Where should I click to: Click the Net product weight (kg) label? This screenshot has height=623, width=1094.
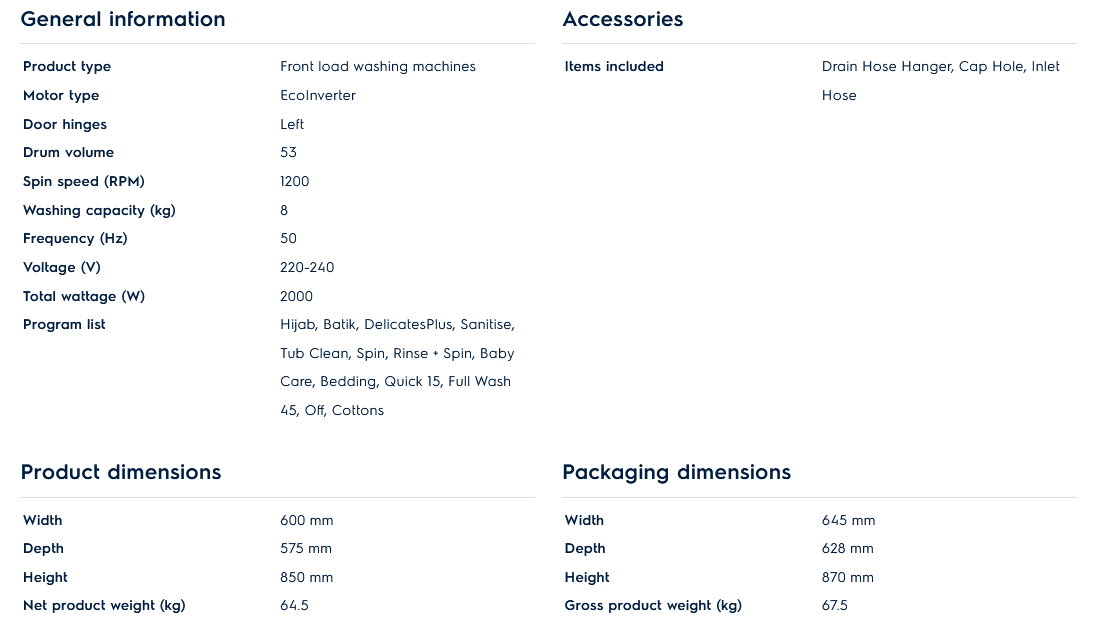(104, 606)
